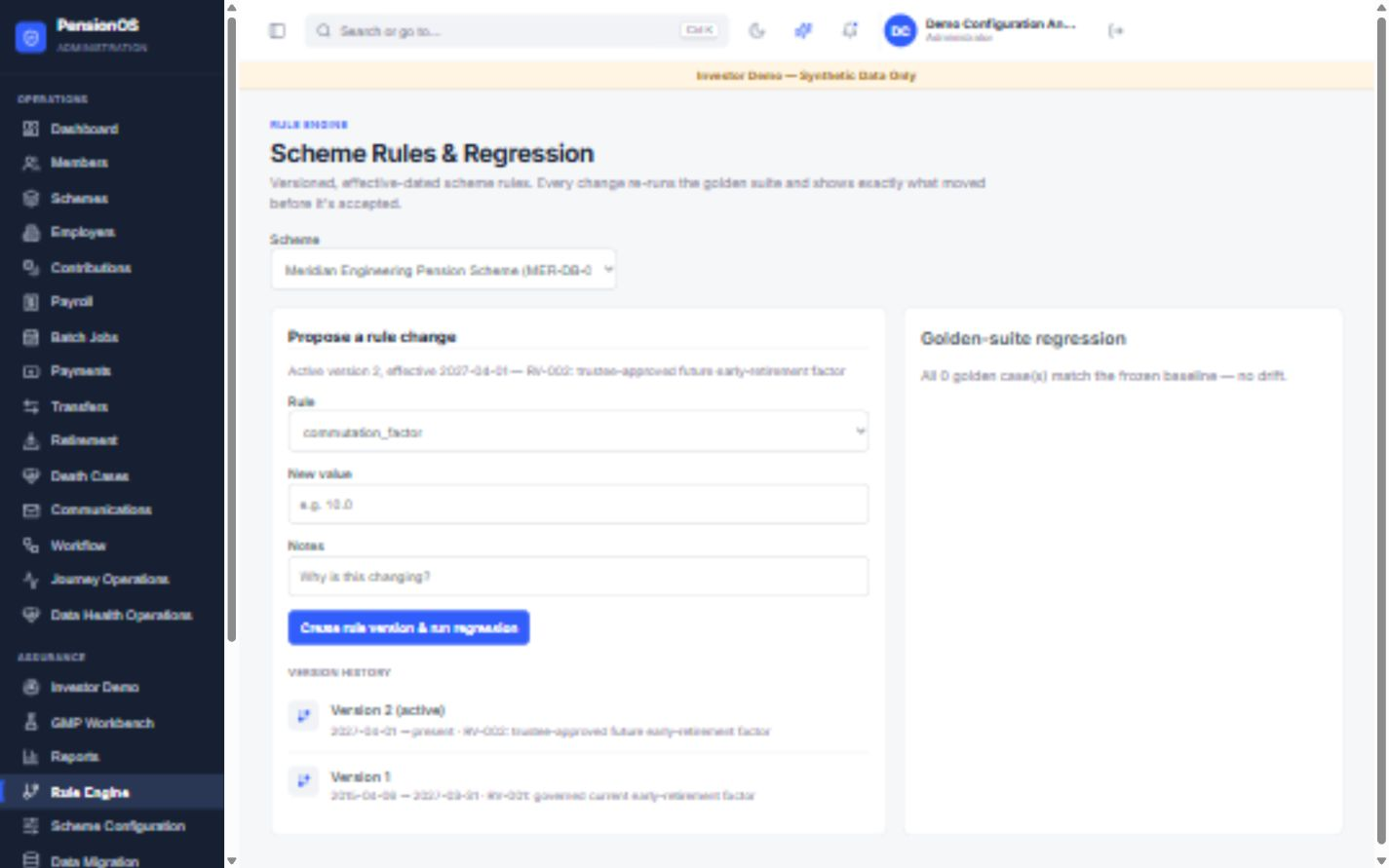Image resolution: width=1389 pixels, height=868 pixels.
Task: Expand the Scheme selector dropdown
Action: coord(444,270)
